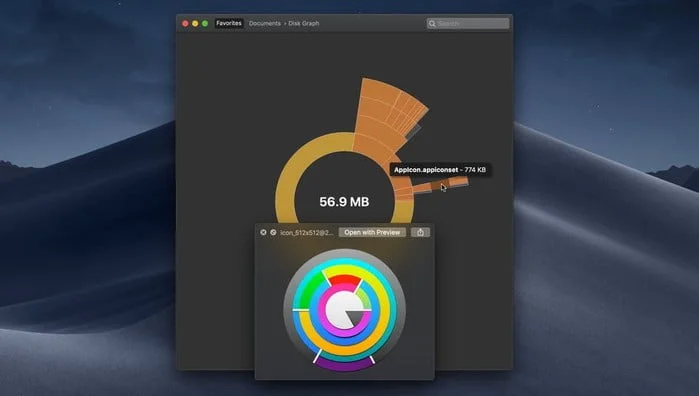Select the 56.9 MB center of the graph

tap(344, 202)
